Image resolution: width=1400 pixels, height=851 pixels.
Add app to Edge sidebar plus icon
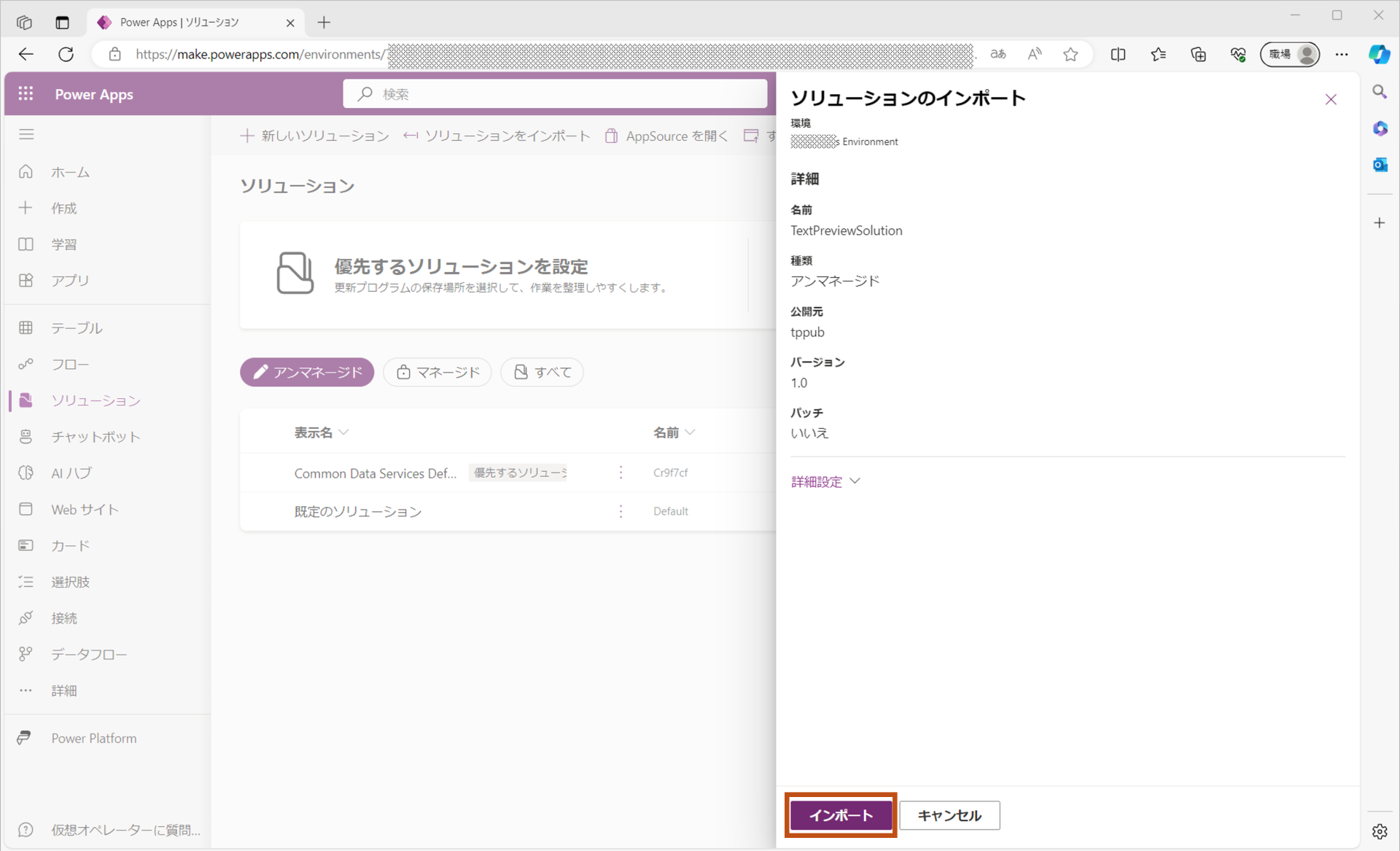pyautogui.click(x=1380, y=223)
